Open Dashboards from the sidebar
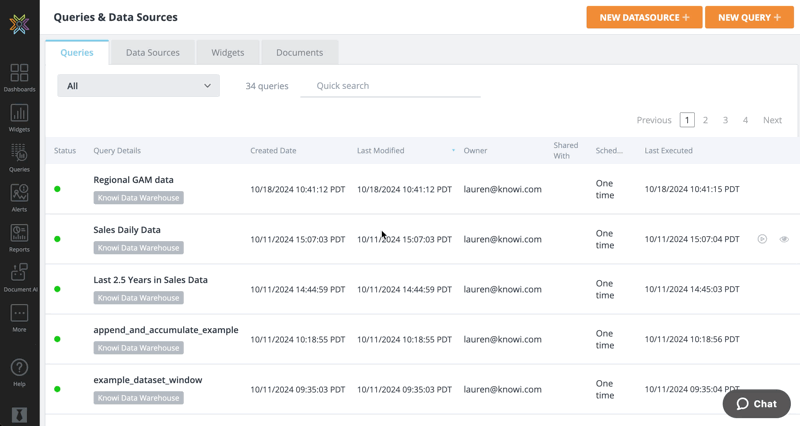800x426 pixels. coord(19,78)
